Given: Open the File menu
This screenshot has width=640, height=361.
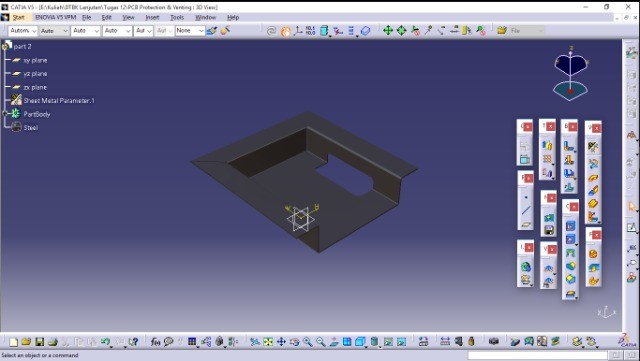Looking at the screenshot, I should tap(87, 18).
